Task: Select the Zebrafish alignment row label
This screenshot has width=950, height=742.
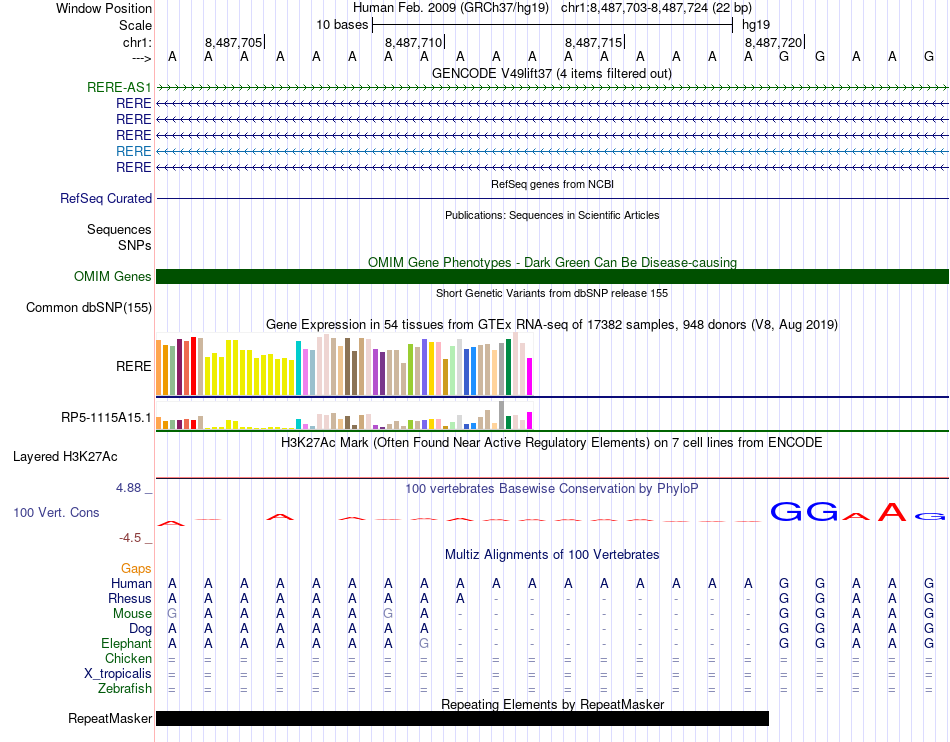Action: [x=125, y=689]
